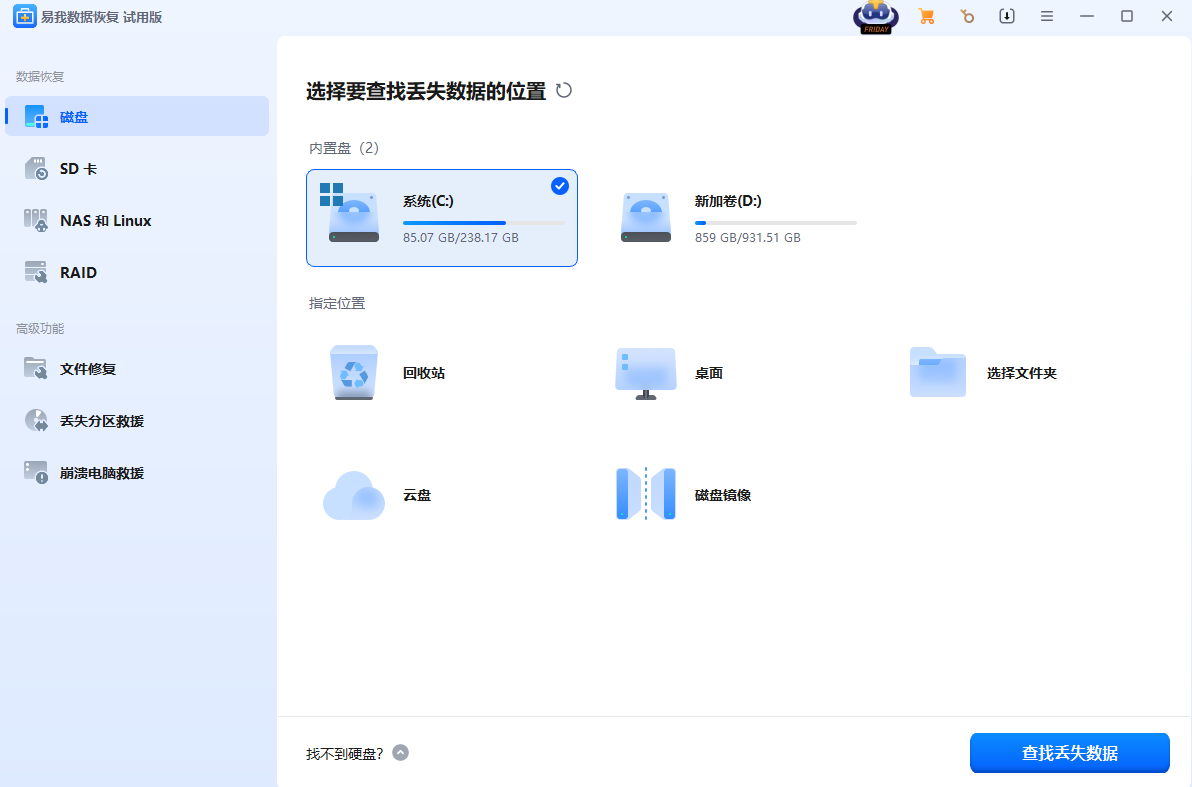This screenshot has height=787, width=1192.
Task: Click the 查找丢失数据 button
Action: pyautogui.click(x=1069, y=753)
